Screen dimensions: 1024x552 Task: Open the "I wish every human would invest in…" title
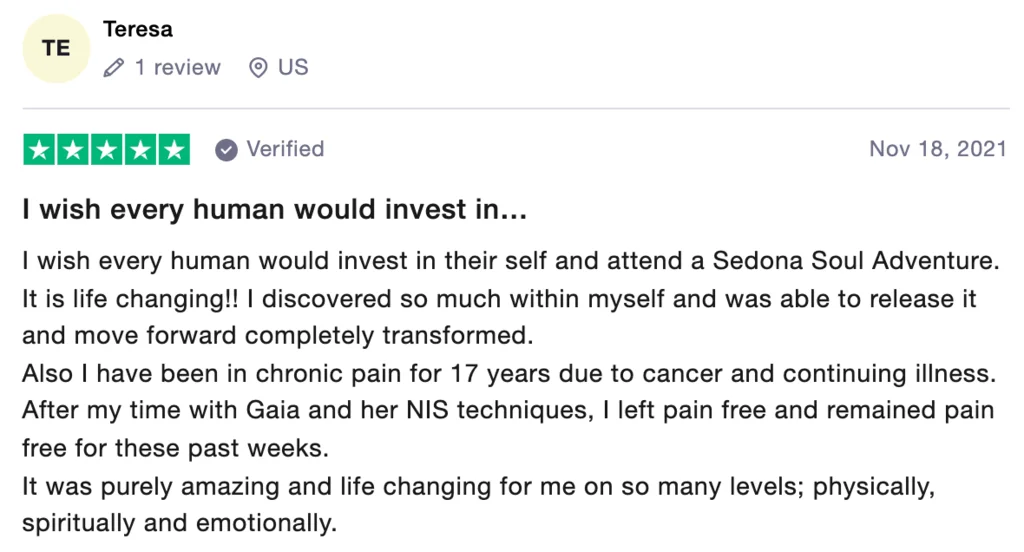pyautogui.click(x=274, y=210)
